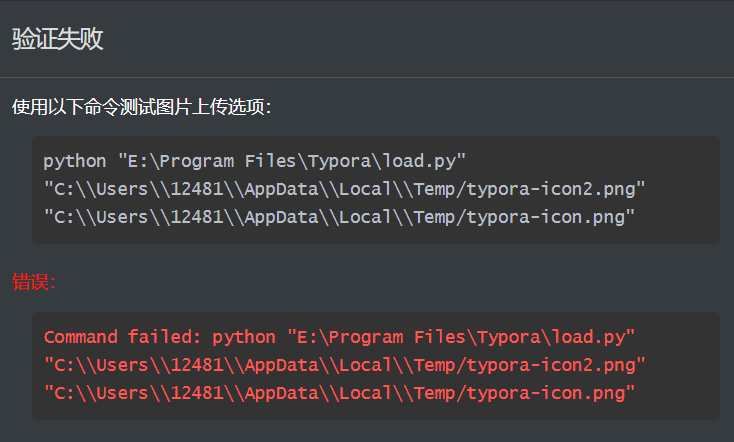
Task: Click the red 错误 label
Action: point(34,283)
